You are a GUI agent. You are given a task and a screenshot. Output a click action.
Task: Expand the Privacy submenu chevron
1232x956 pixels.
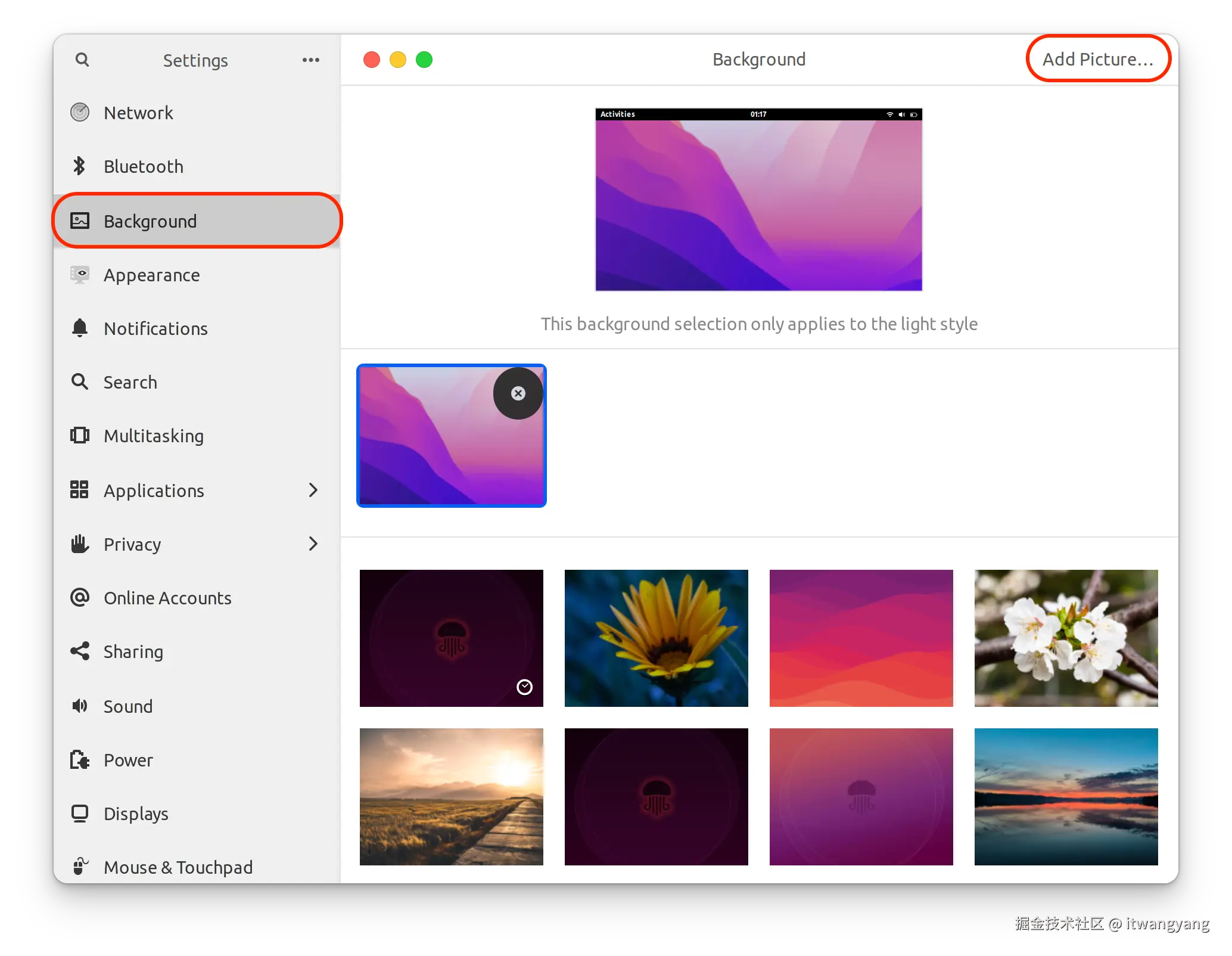point(313,544)
